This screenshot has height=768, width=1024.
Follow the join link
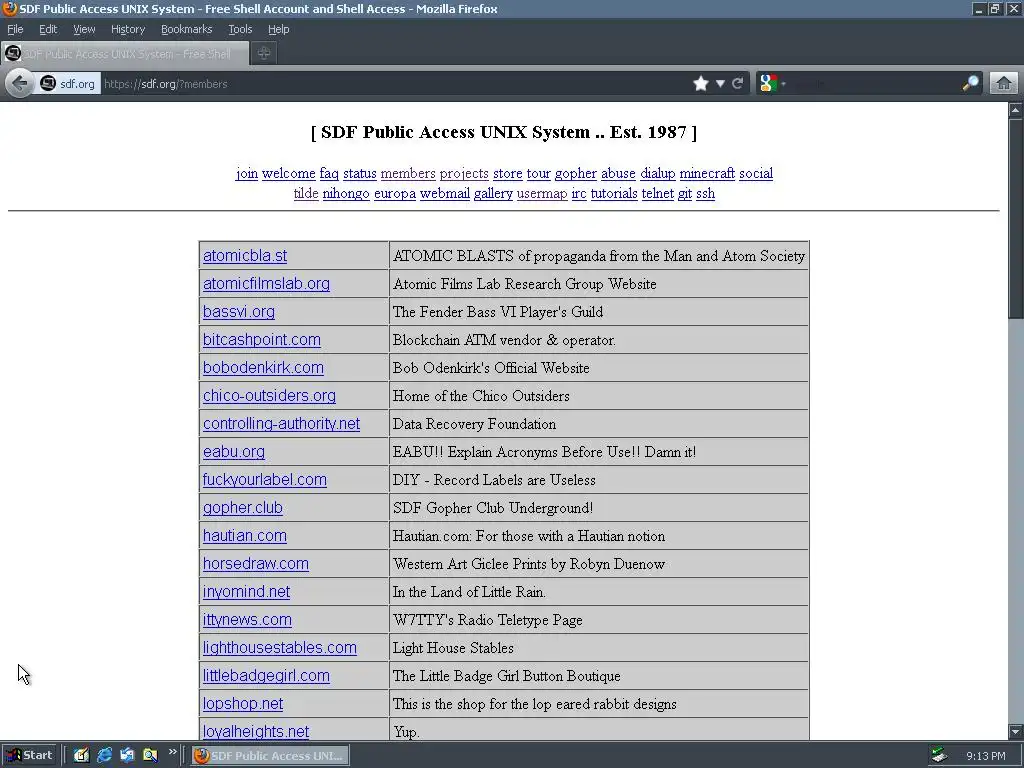pyautogui.click(x=247, y=174)
